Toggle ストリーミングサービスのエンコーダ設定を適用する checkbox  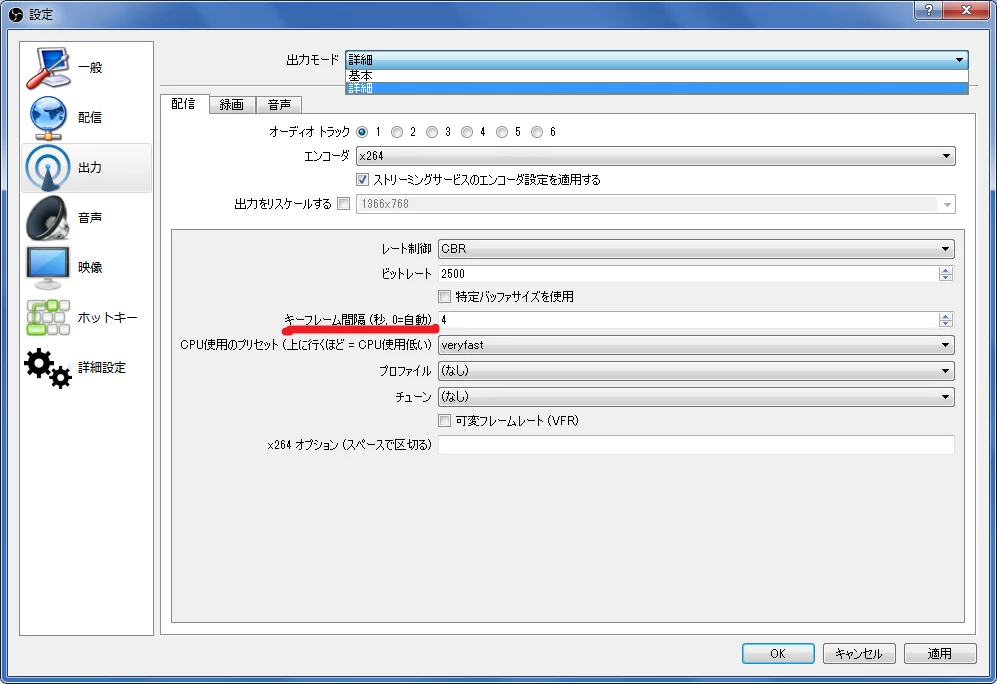pyautogui.click(x=362, y=180)
